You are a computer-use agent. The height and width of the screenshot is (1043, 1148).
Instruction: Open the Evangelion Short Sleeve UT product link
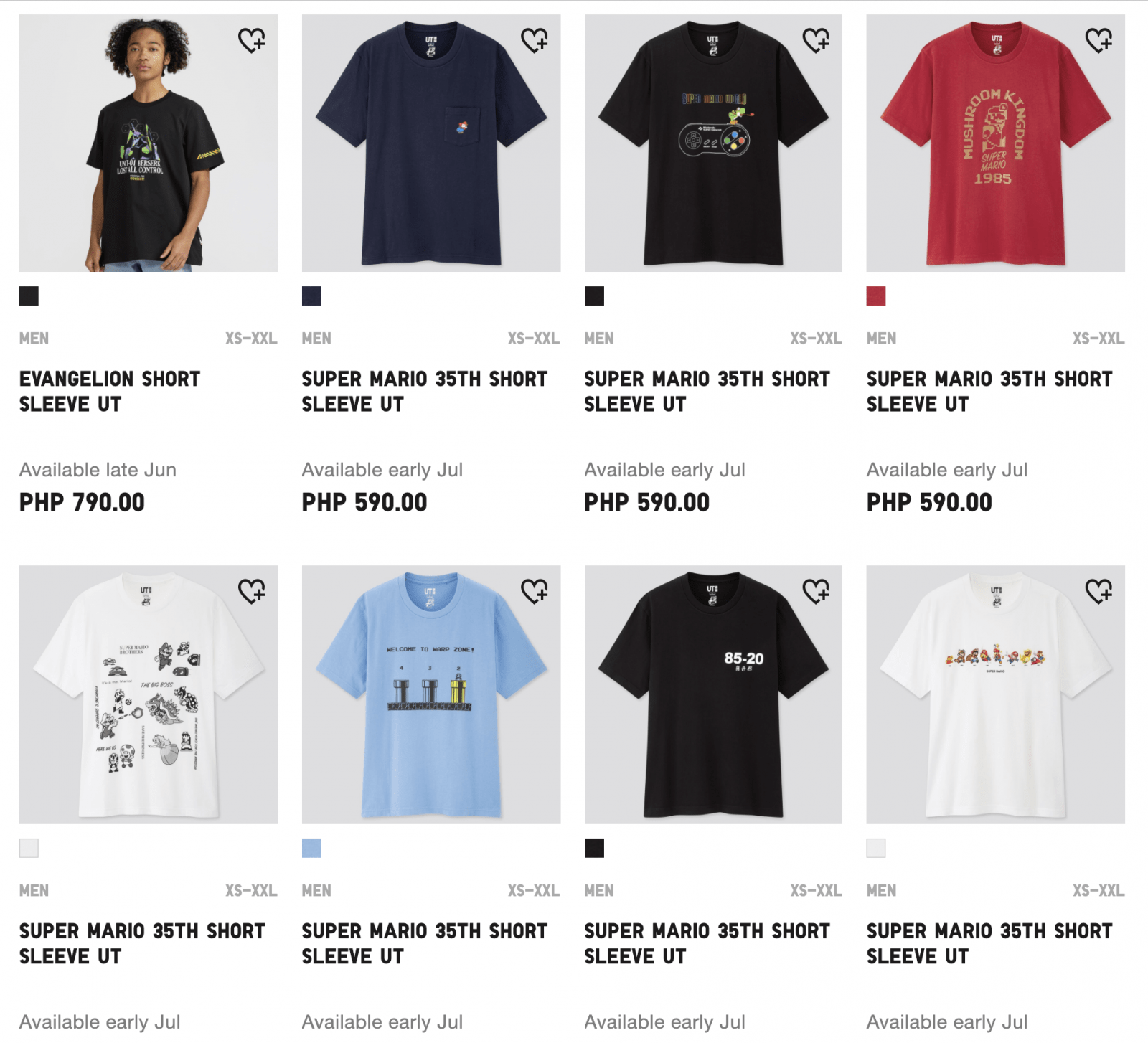(110, 392)
